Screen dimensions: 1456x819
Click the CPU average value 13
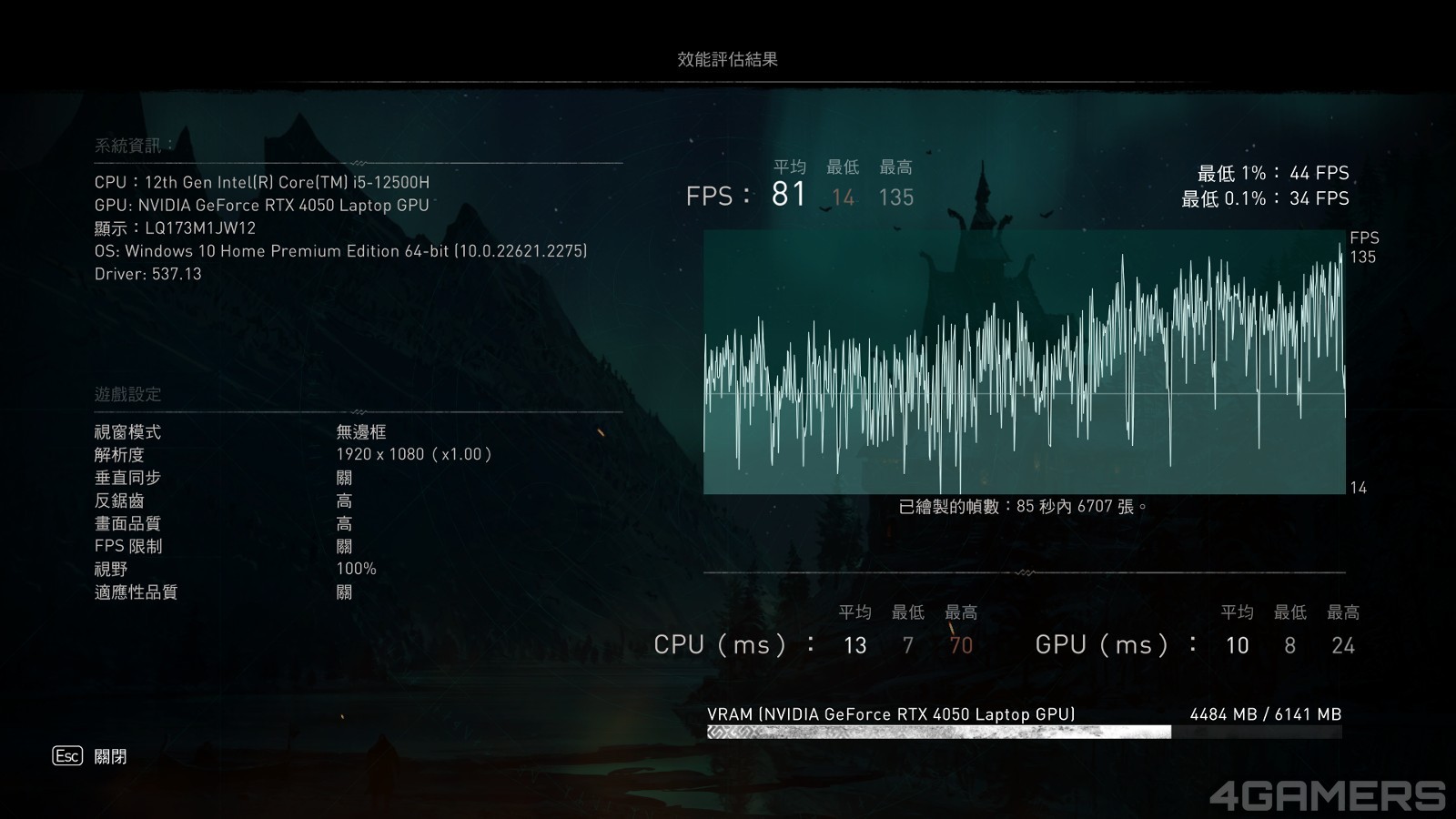[854, 645]
